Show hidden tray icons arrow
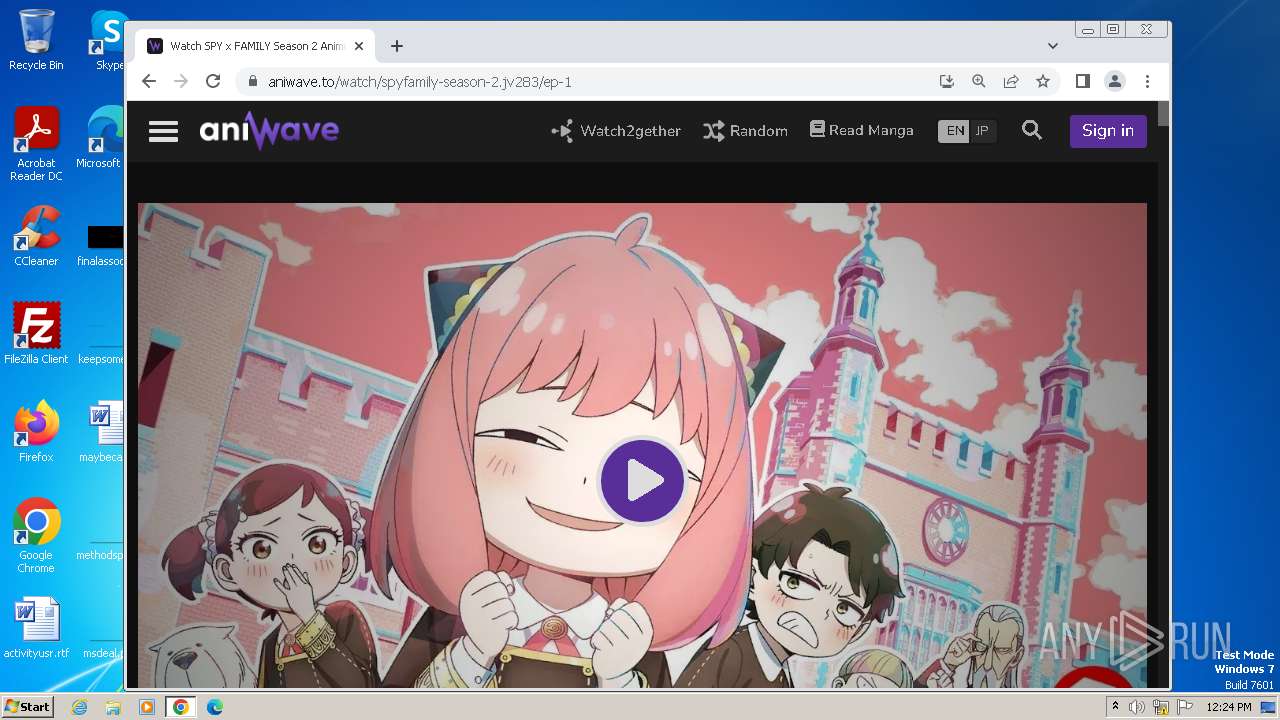Image resolution: width=1280 pixels, height=720 pixels. pyautogui.click(x=1115, y=707)
